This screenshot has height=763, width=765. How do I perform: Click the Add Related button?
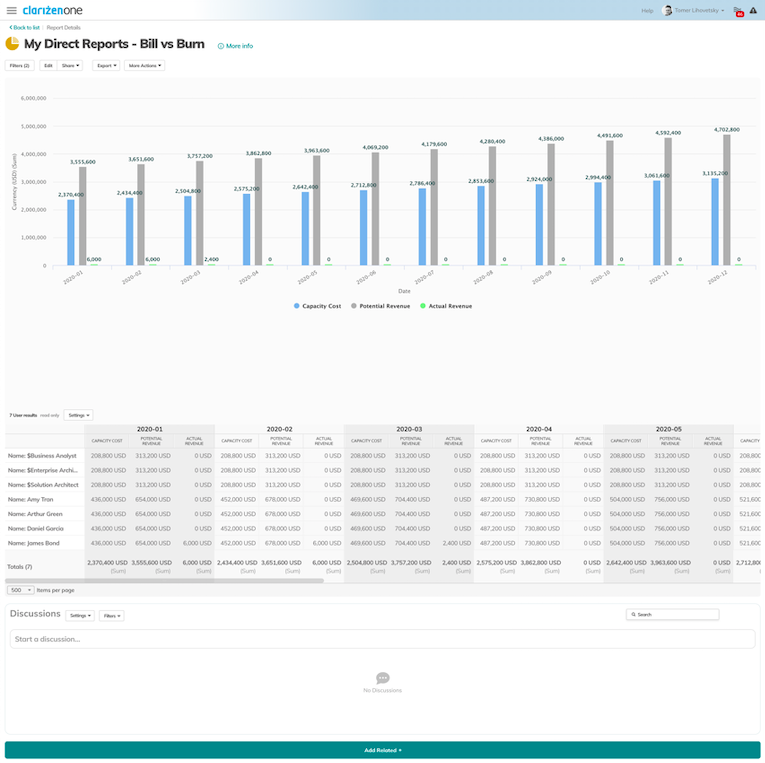click(x=382, y=749)
